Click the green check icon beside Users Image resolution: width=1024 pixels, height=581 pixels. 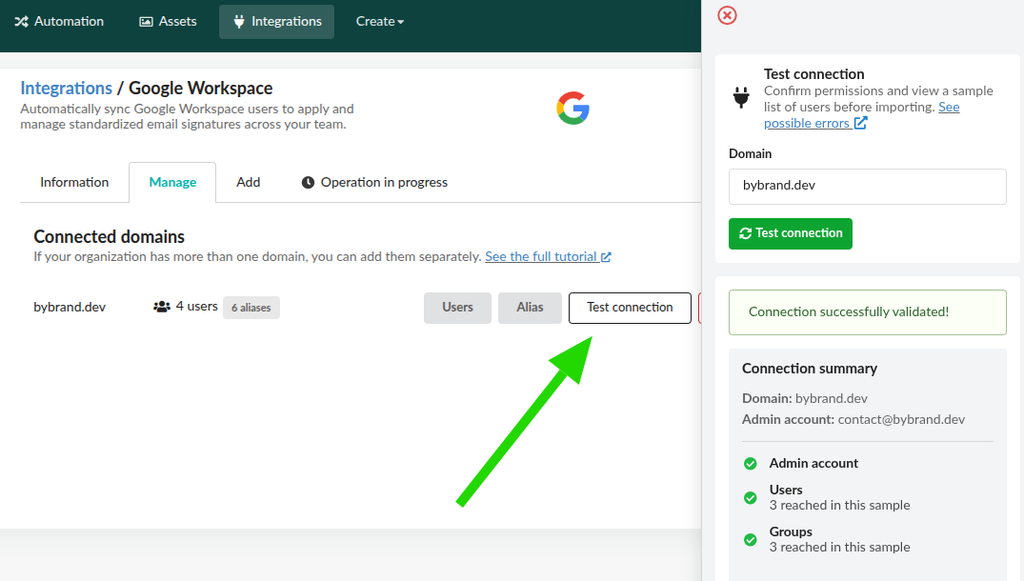[x=750, y=498]
